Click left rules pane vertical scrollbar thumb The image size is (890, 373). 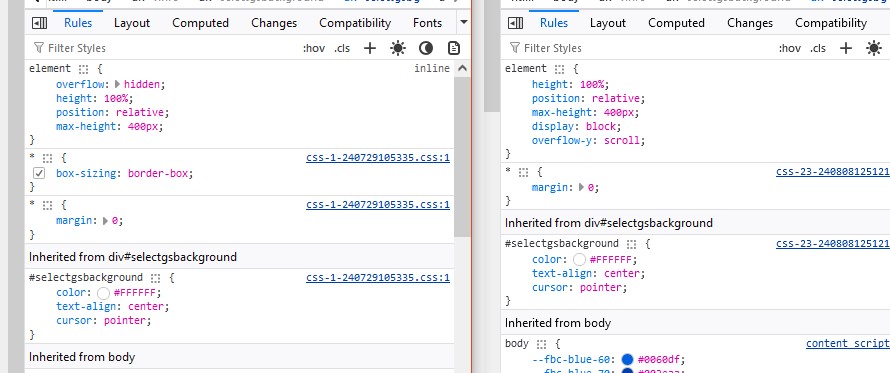pos(462,157)
